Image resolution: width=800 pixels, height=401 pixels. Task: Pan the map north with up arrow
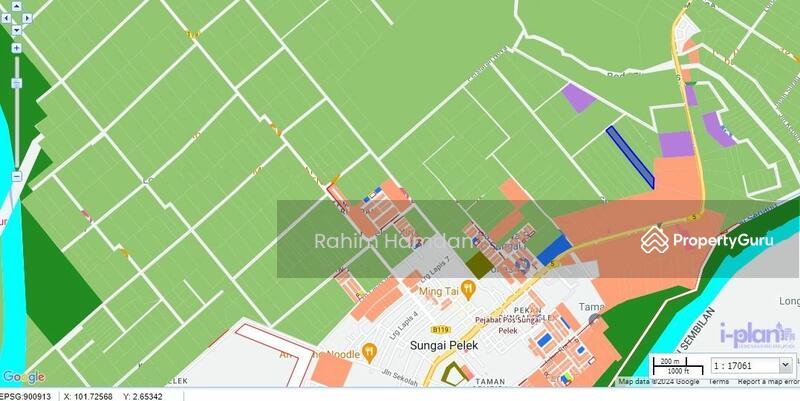(x=16, y=5)
